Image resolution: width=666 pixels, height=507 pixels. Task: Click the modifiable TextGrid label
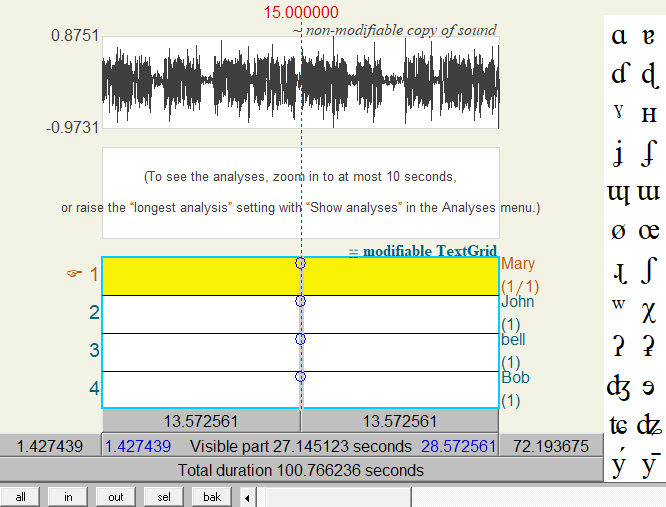(423, 251)
